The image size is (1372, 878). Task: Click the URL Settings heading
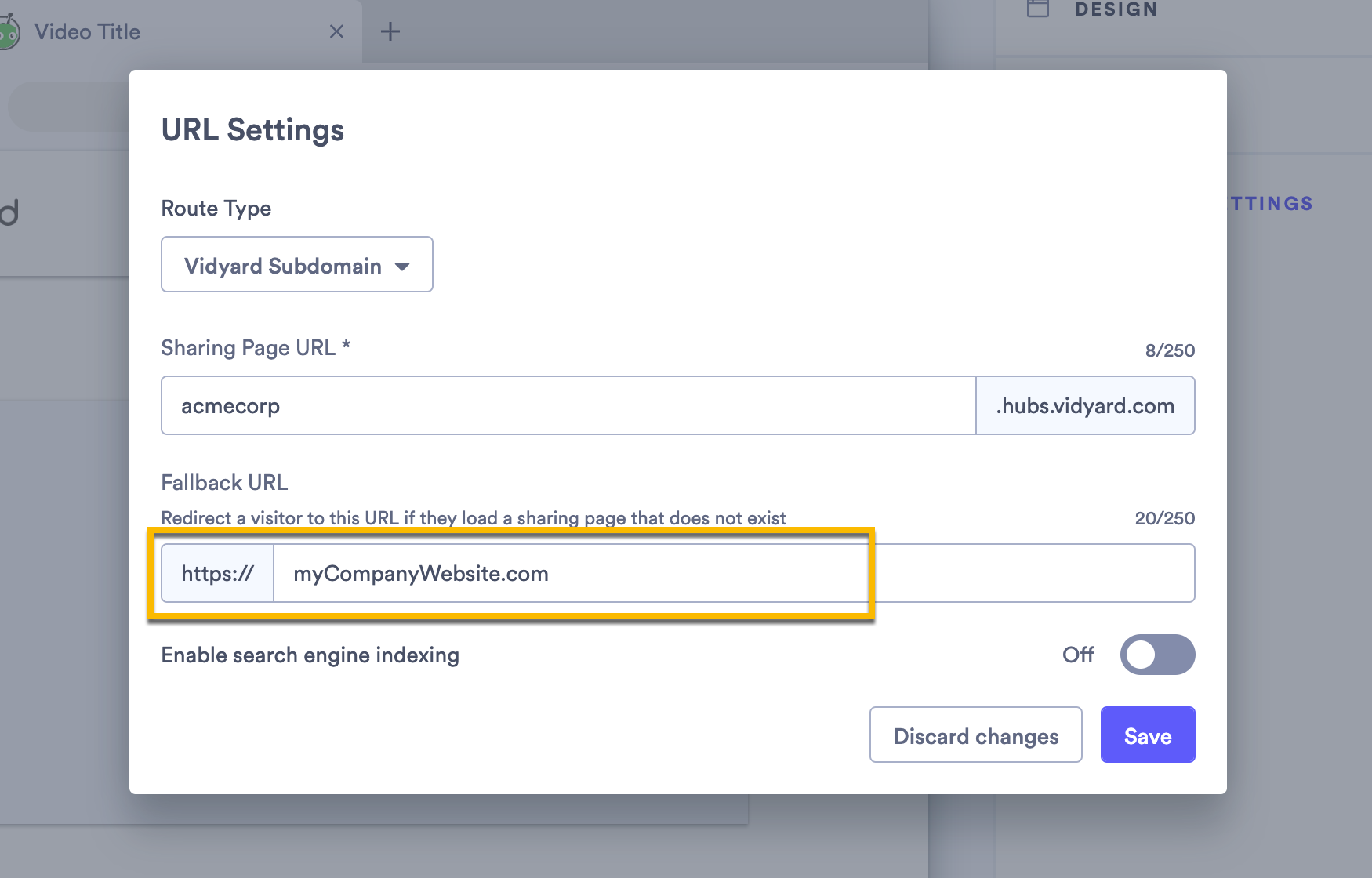(x=252, y=130)
